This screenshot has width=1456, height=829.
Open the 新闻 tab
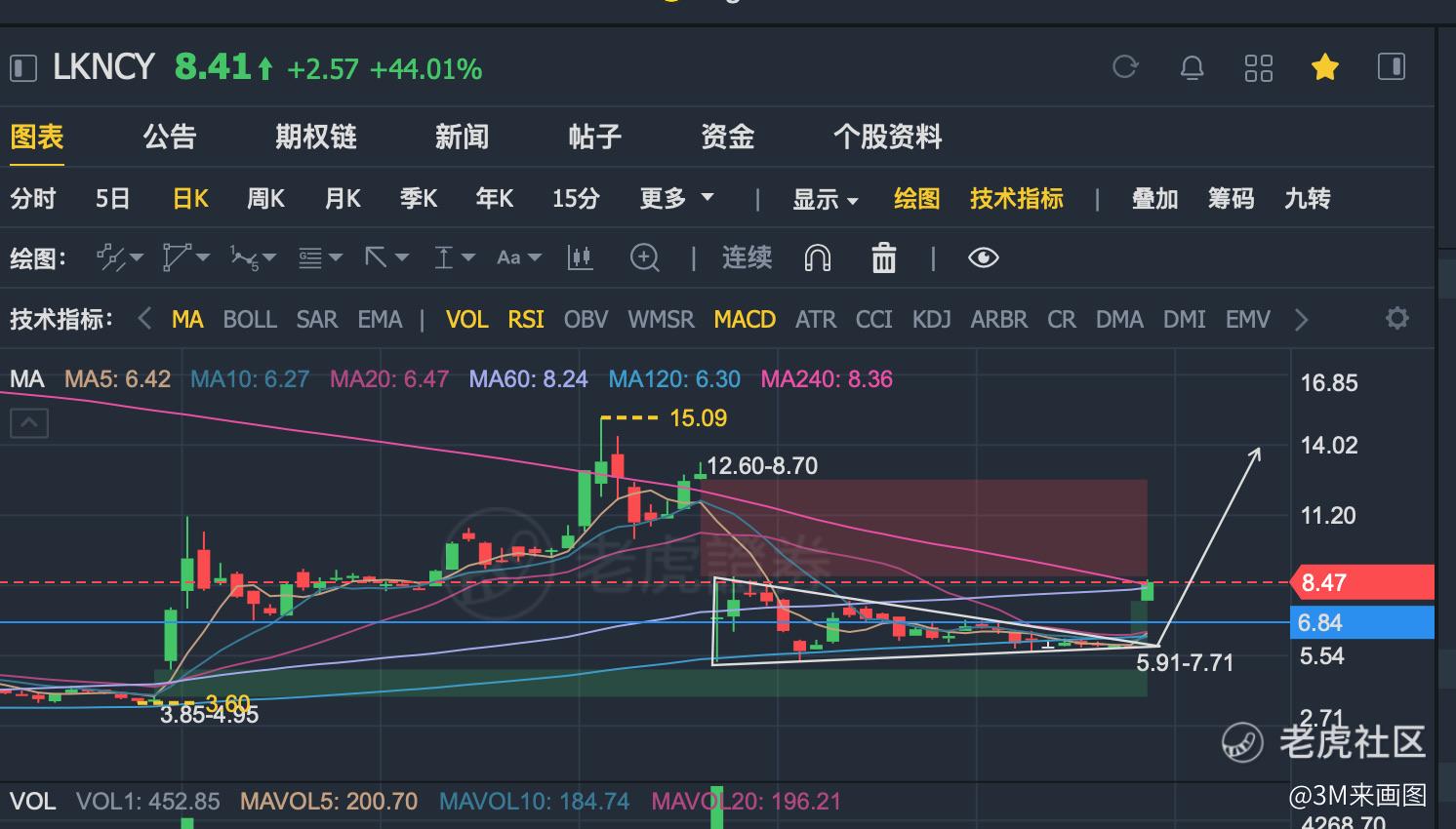tap(462, 137)
